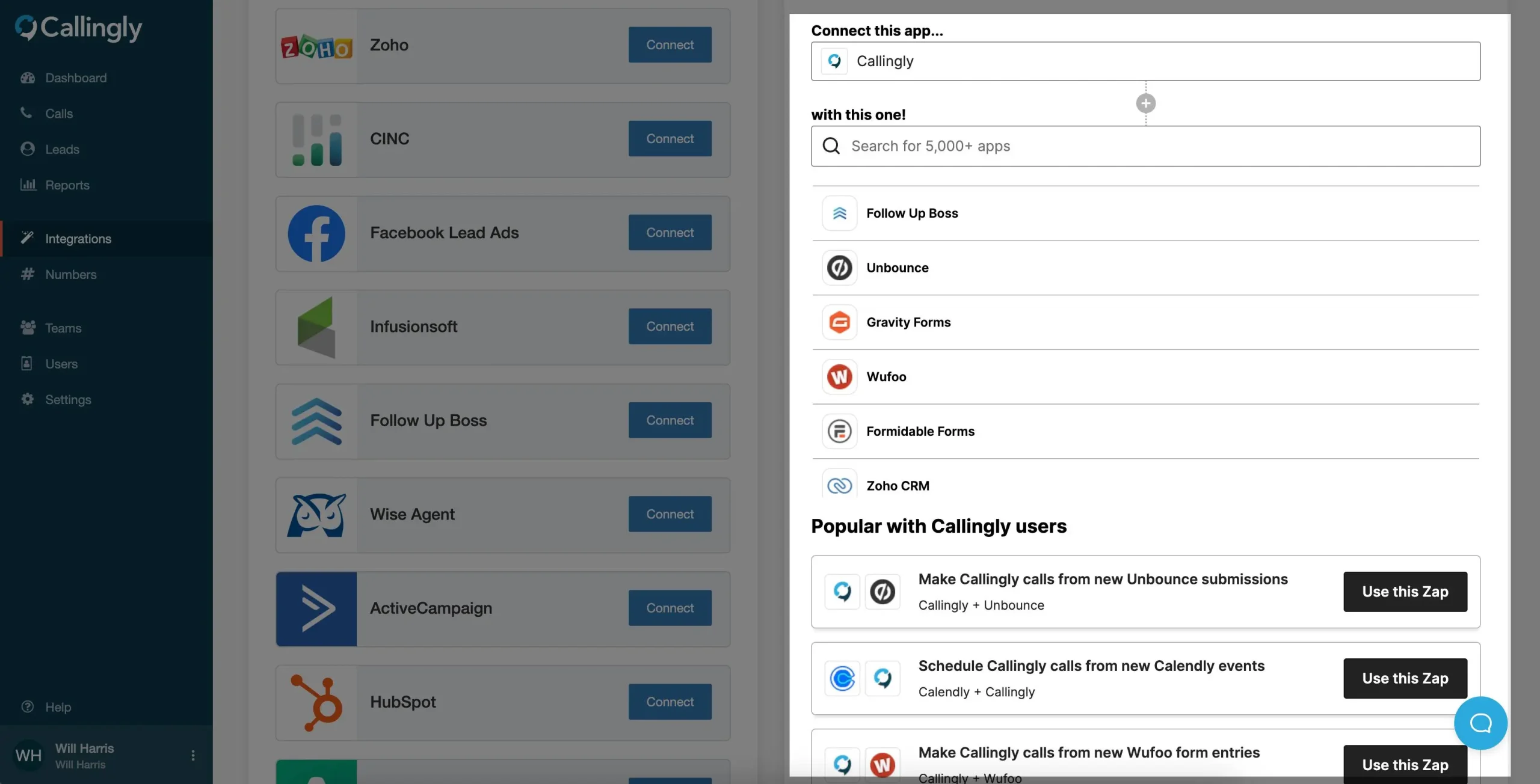Use the Calendly to Callingly Zap
1540x784 pixels.
coord(1404,678)
